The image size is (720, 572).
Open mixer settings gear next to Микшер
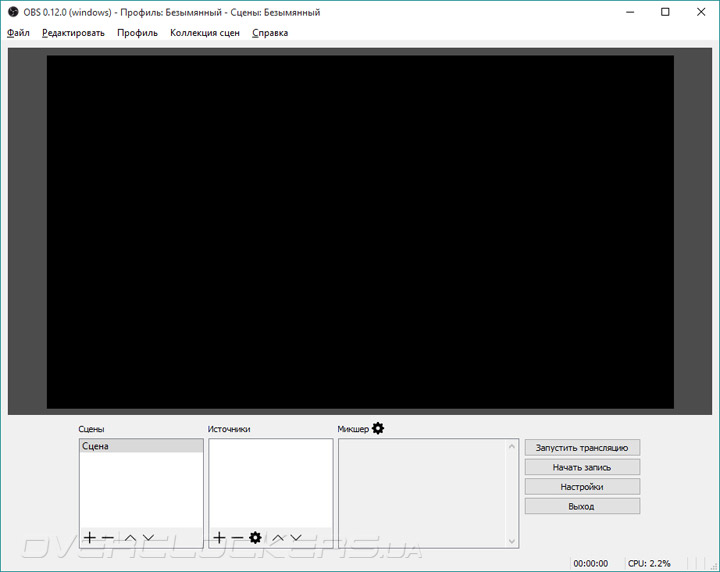(378, 428)
